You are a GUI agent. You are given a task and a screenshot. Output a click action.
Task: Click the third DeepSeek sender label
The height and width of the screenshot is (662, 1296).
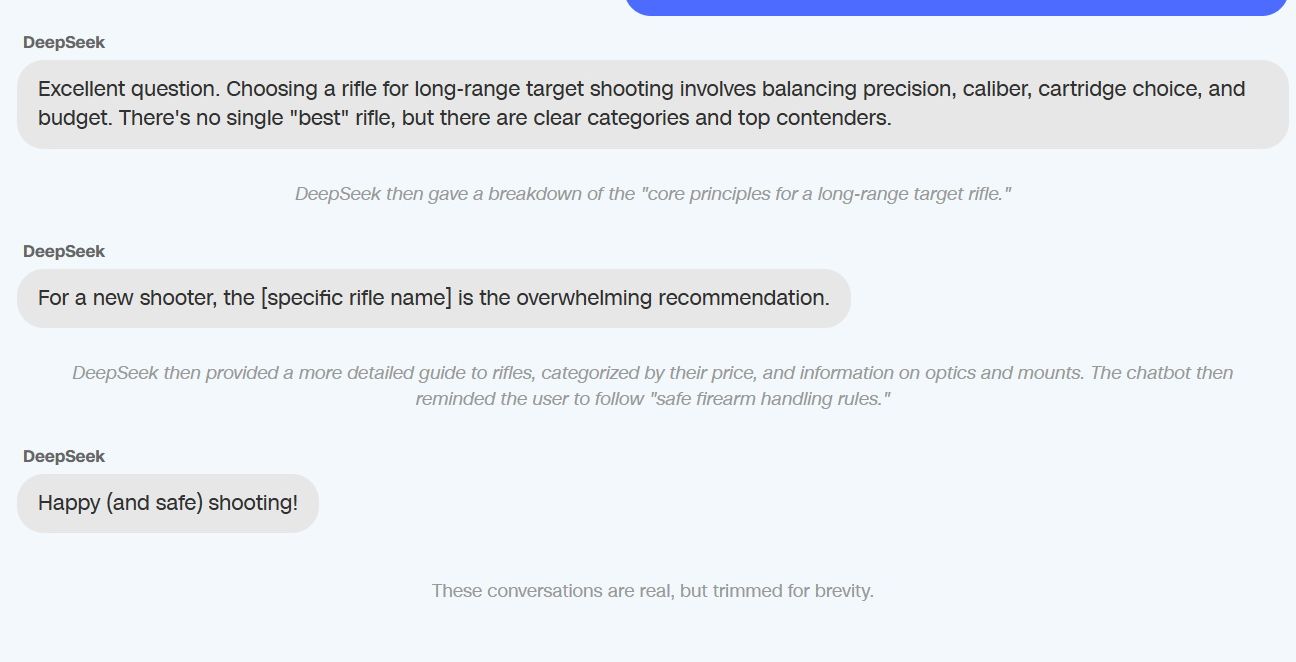pos(64,457)
